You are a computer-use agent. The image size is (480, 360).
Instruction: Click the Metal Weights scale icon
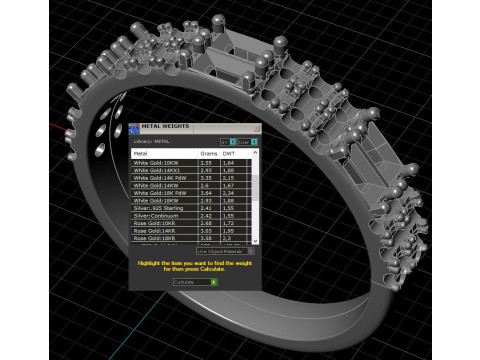click(x=134, y=128)
